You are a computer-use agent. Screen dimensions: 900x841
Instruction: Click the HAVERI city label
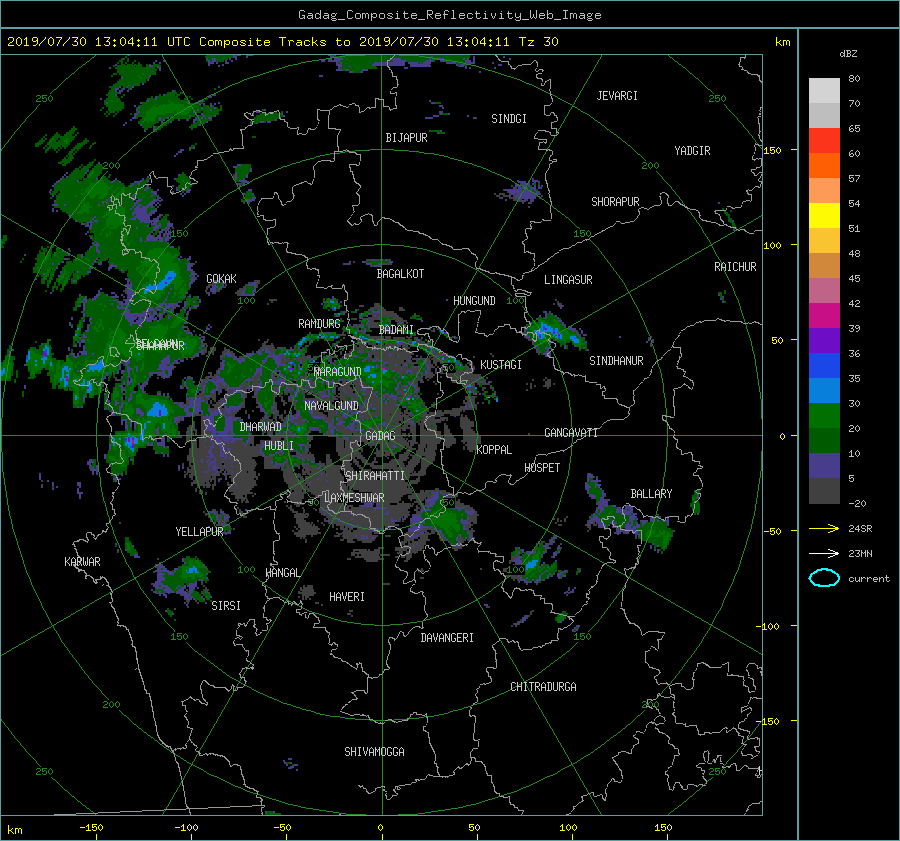click(347, 597)
